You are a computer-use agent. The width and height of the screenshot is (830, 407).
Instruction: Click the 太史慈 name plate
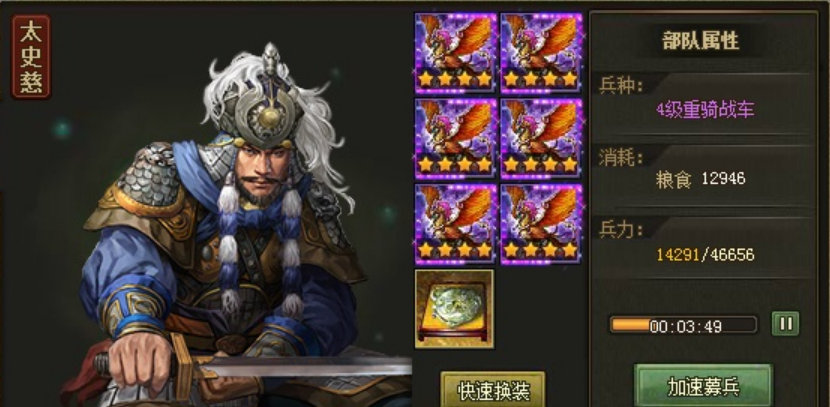(x=31, y=57)
